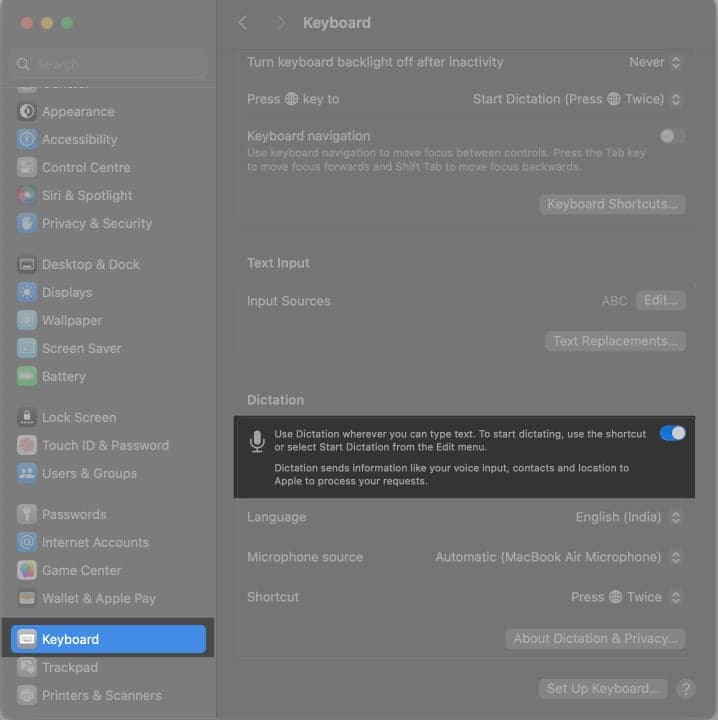Open the Shortcut 'Press Twice' dropdown
718x720 pixels.
coord(626,597)
